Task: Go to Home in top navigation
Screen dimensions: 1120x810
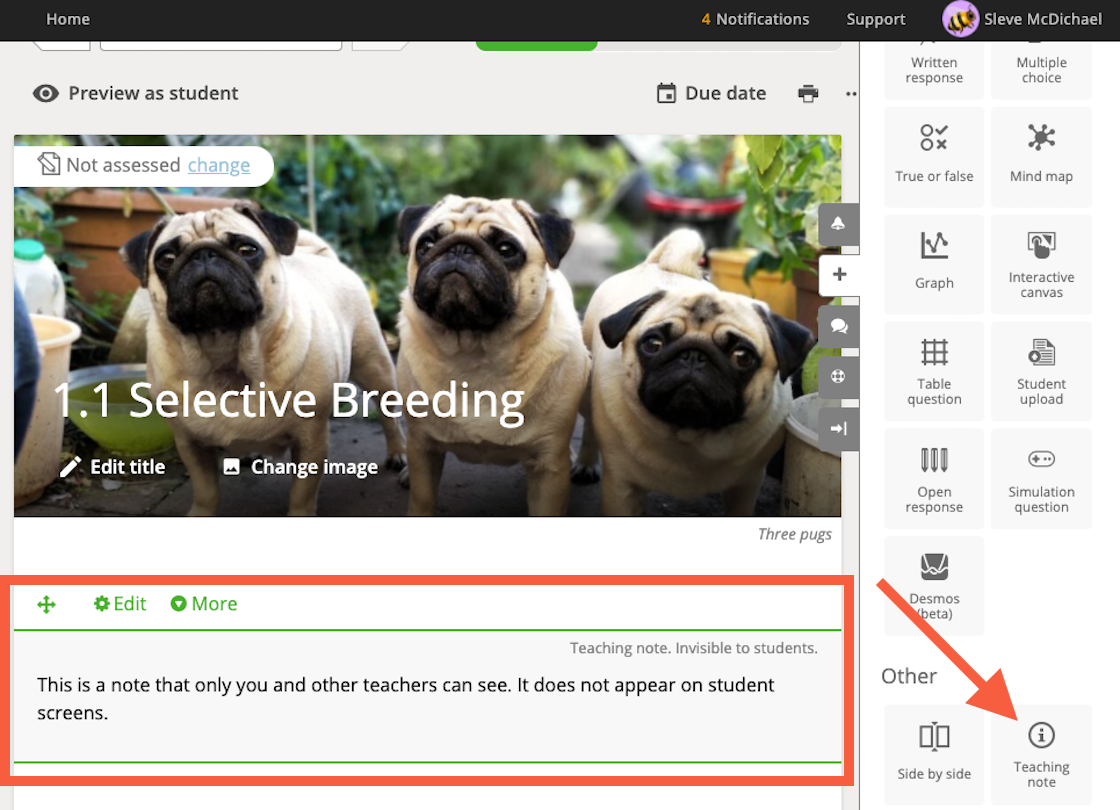Action: [x=68, y=19]
